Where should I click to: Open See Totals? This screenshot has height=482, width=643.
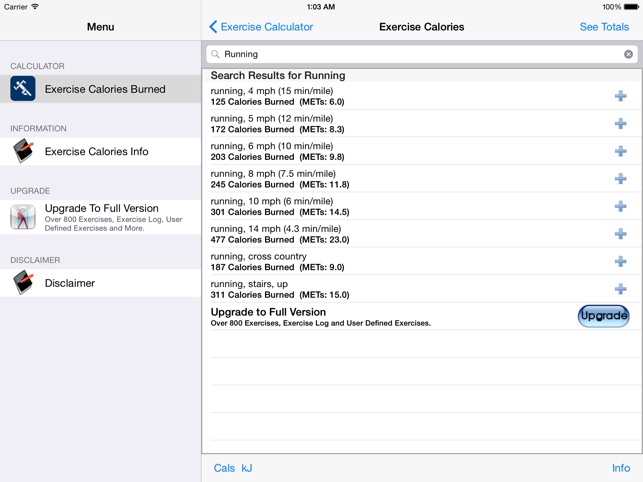[604, 27]
